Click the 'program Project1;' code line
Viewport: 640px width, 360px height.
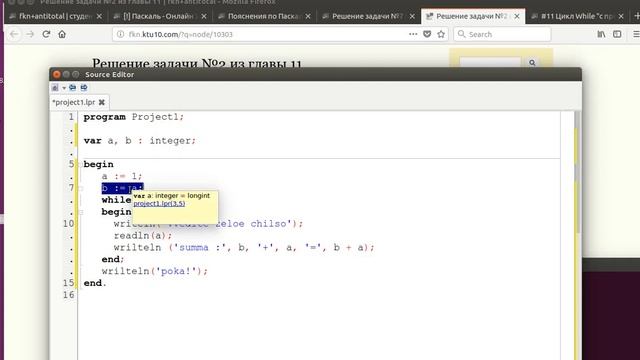(134, 117)
